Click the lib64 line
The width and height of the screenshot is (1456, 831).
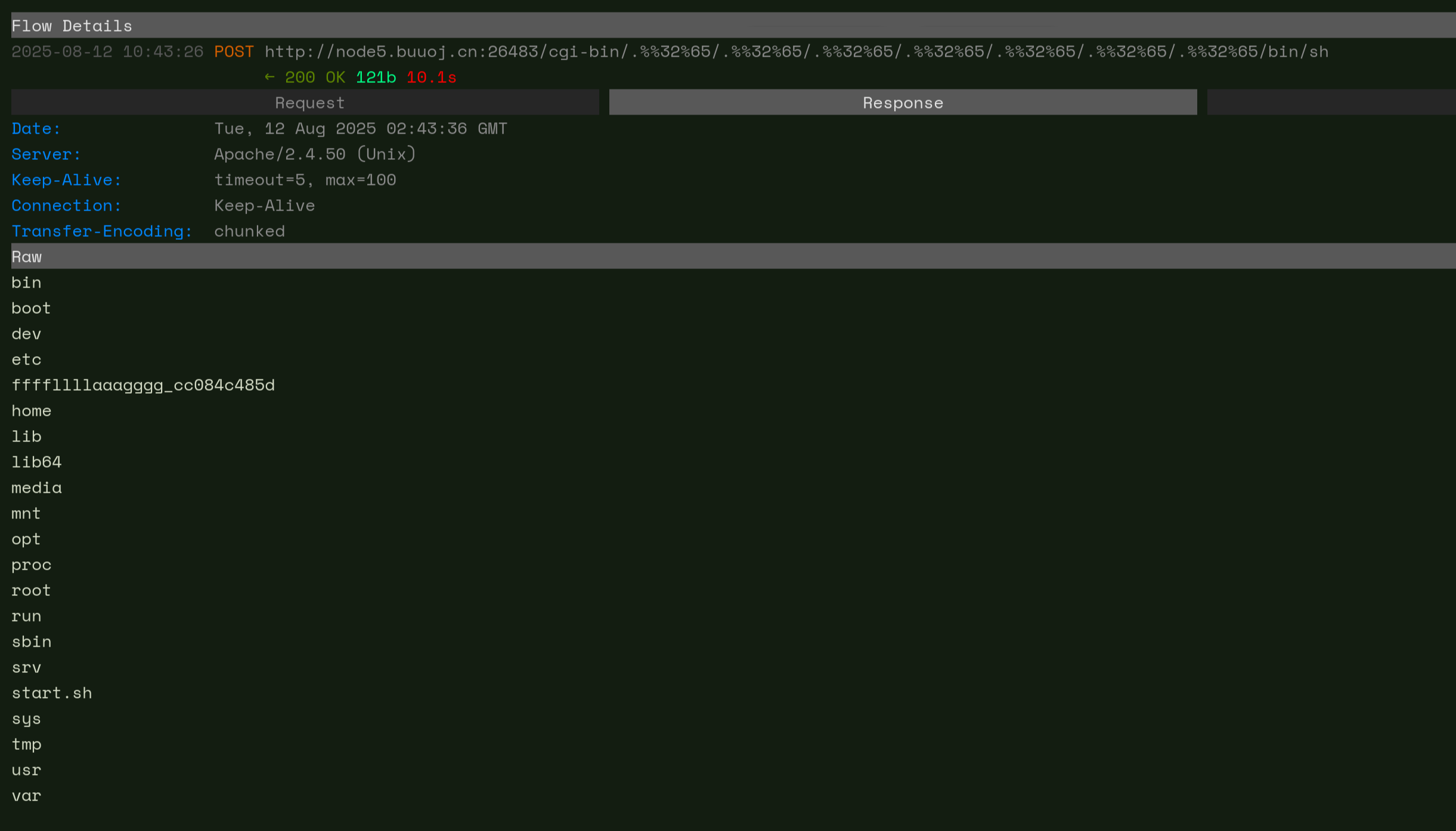coord(36,462)
